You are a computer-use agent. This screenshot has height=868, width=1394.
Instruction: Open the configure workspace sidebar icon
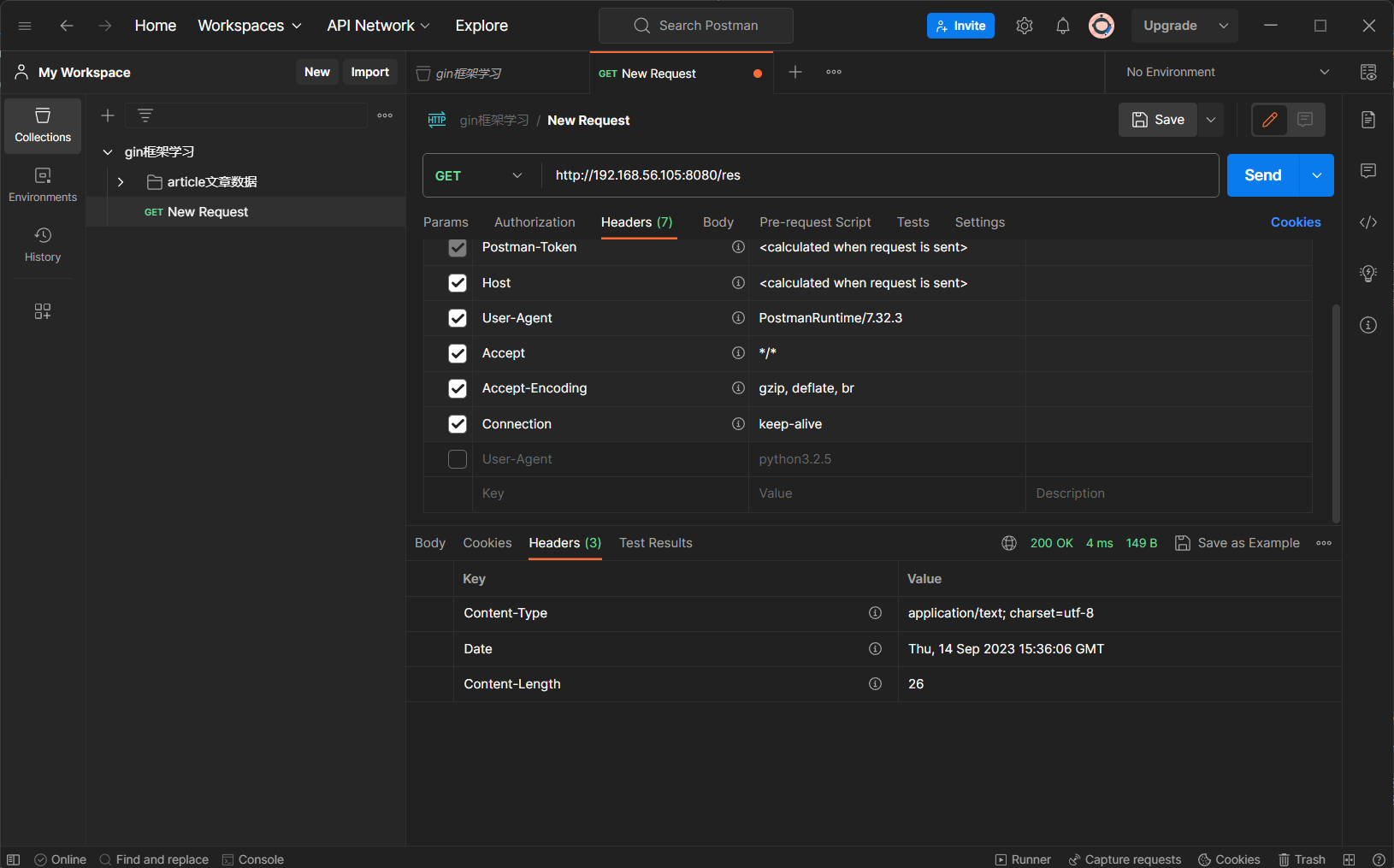pyautogui.click(x=43, y=311)
